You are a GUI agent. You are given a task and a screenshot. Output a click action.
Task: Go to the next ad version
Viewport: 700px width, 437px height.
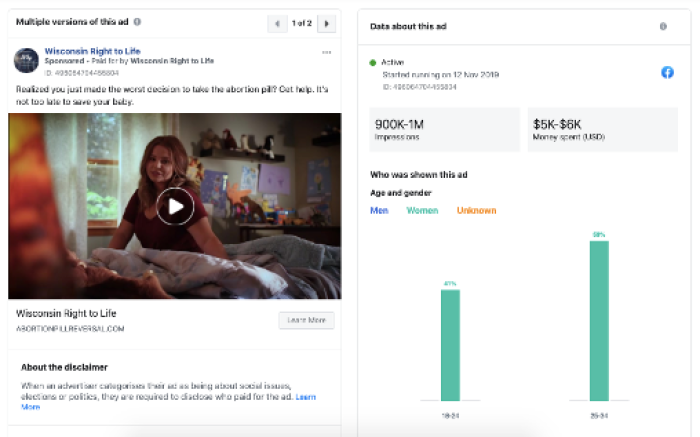click(328, 22)
